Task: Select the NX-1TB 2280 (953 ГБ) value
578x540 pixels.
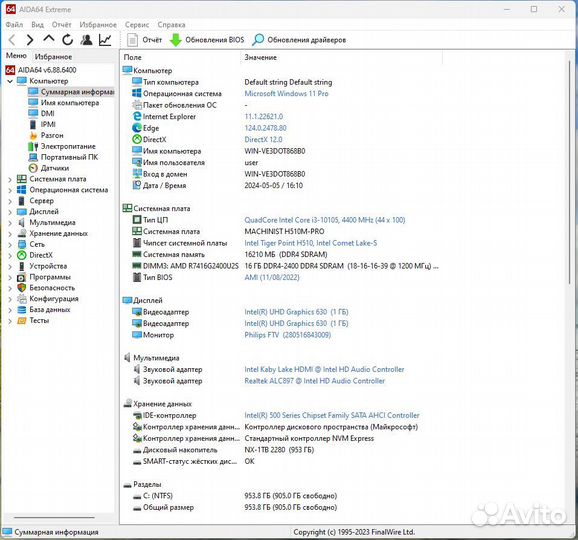Action: click(x=279, y=450)
